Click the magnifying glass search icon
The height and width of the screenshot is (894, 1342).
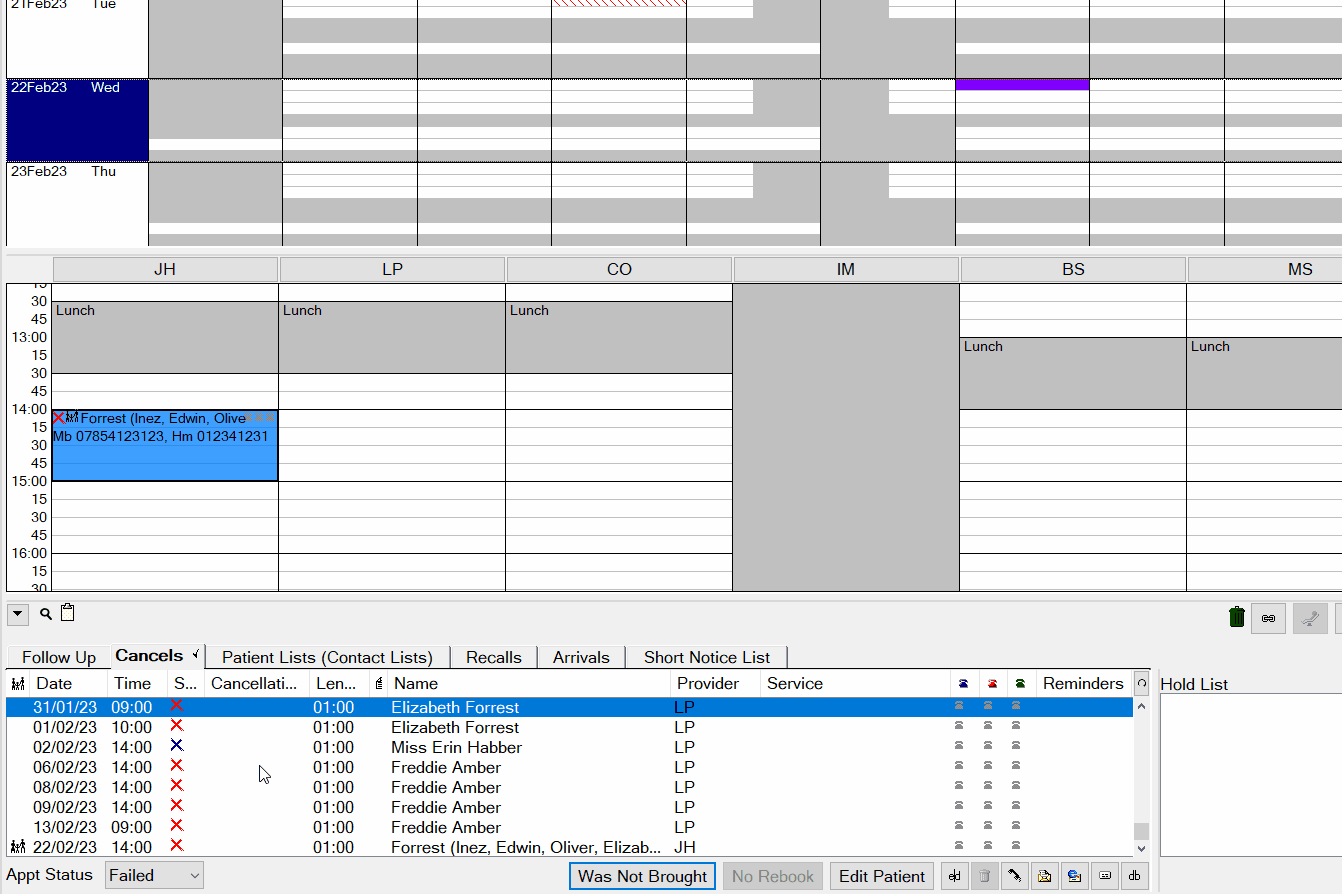(46, 614)
